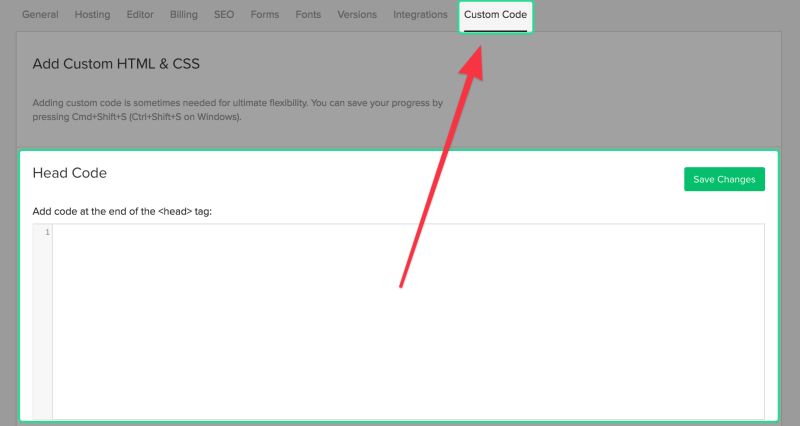
Task: Go to the Integrations tab
Action: (x=420, y=15)
